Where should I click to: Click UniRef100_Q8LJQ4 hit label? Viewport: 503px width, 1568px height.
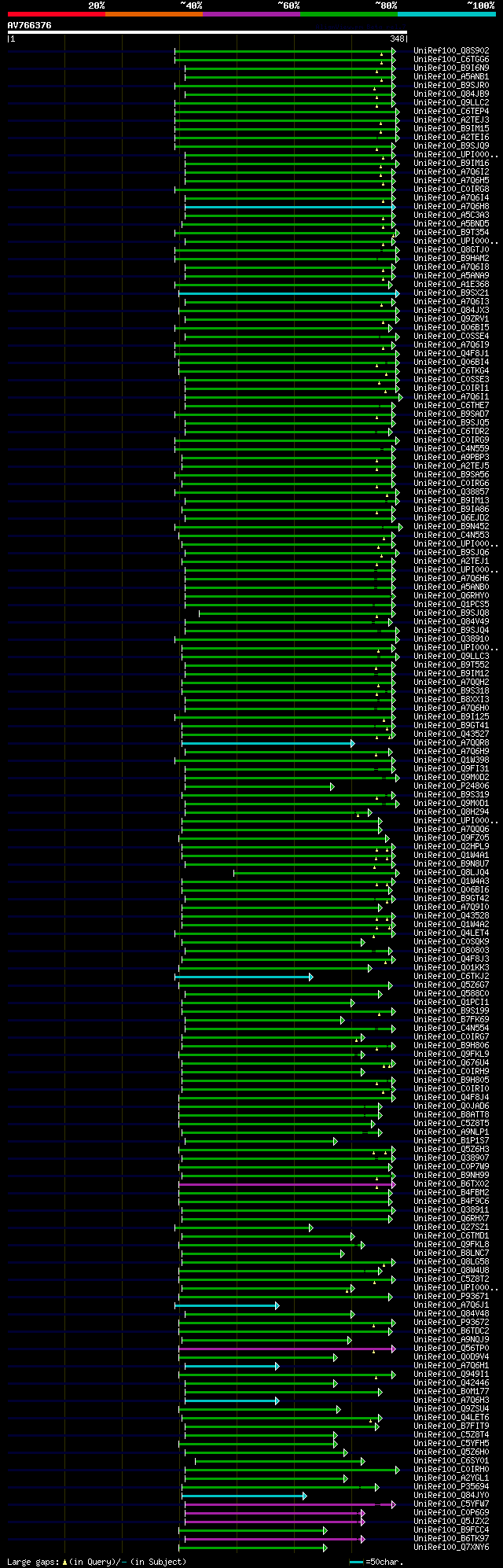451,872
